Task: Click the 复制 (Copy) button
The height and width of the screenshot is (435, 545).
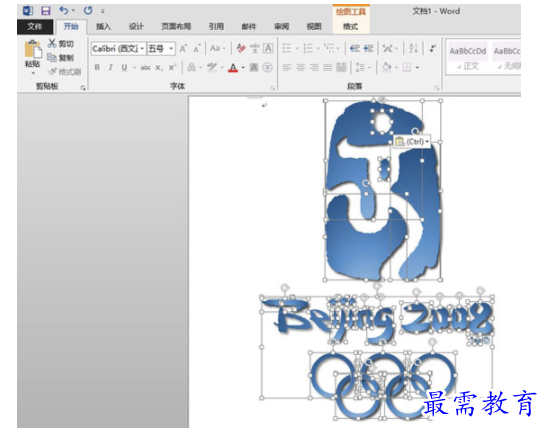Action: pos(61,57)
